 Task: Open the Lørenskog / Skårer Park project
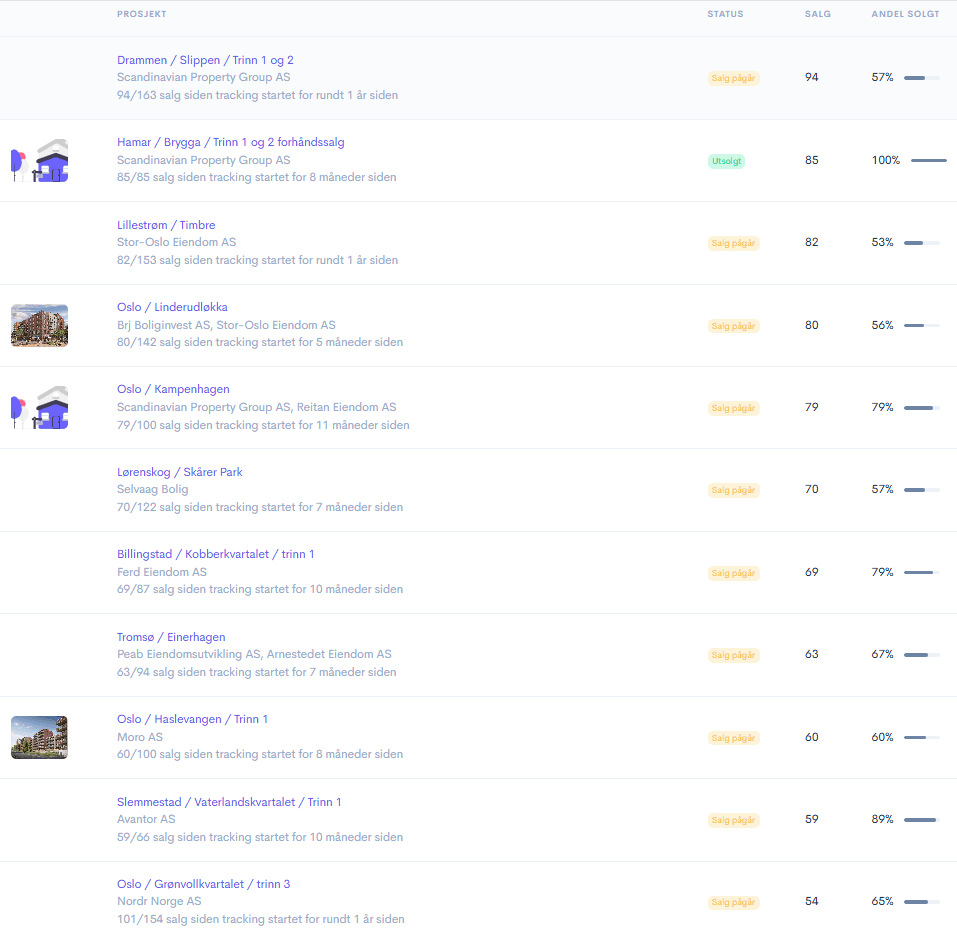click(179, 472)
